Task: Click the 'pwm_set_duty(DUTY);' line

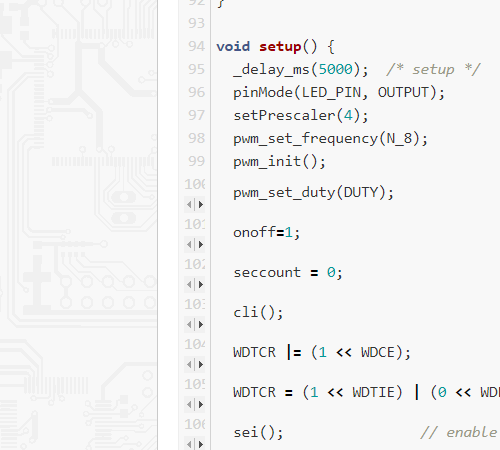Action: click(x=313, y=193)
